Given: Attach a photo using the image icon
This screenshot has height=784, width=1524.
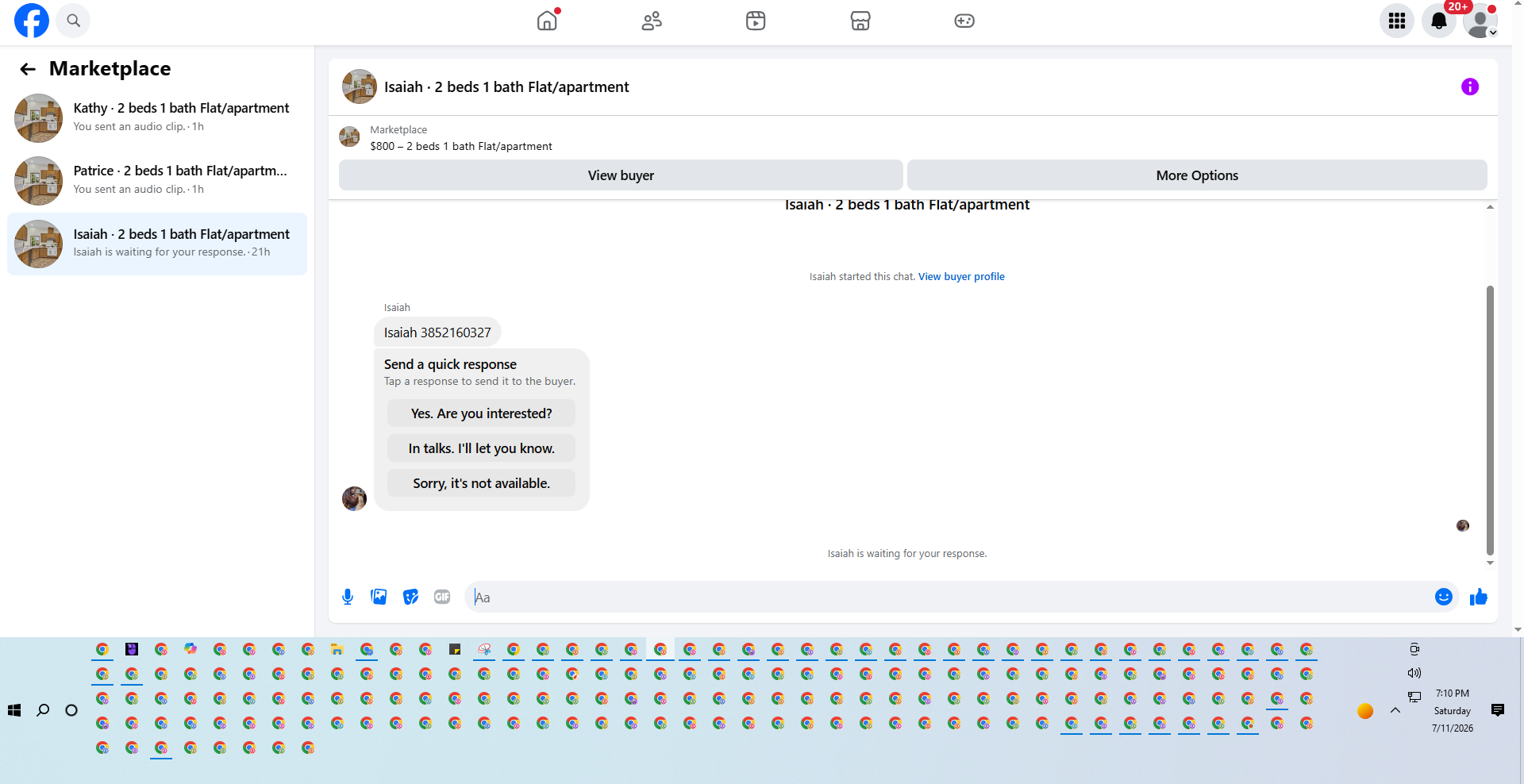Looking at the screenshot, I should [x=379, y=597].
